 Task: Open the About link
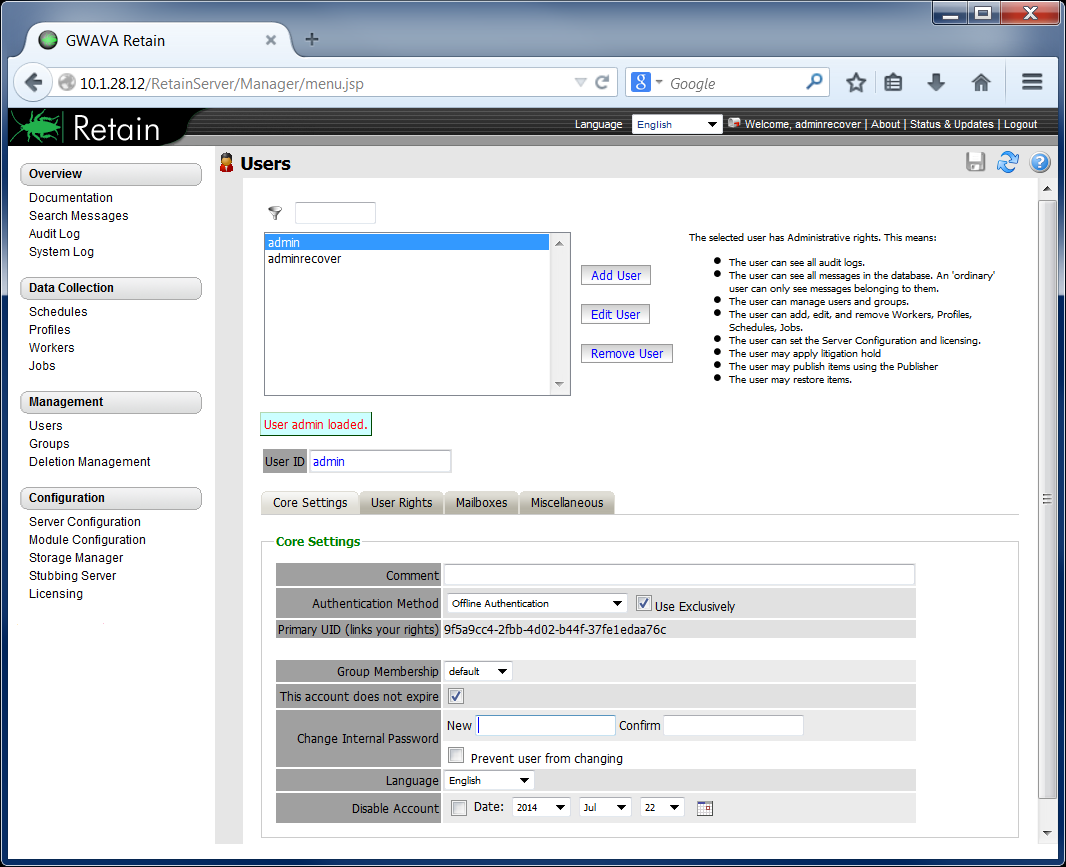pos(885,124)
